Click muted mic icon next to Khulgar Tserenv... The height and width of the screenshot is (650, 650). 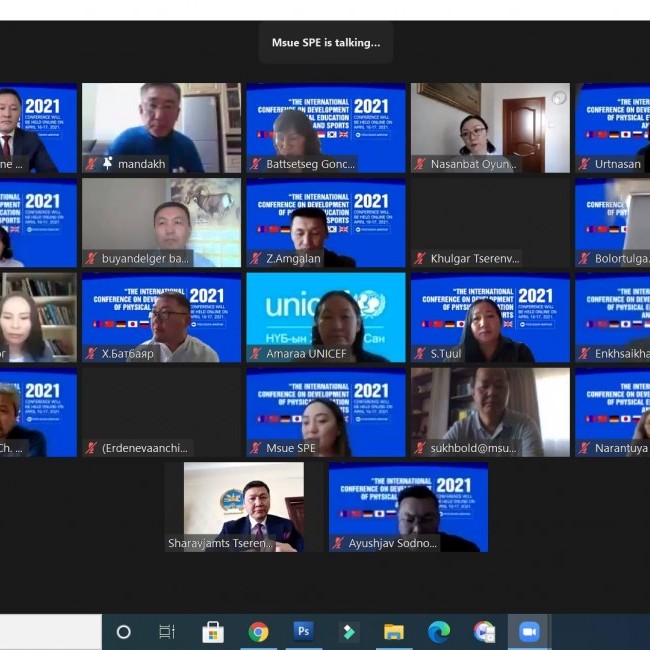pyautogui.click(x=420, y=259)
